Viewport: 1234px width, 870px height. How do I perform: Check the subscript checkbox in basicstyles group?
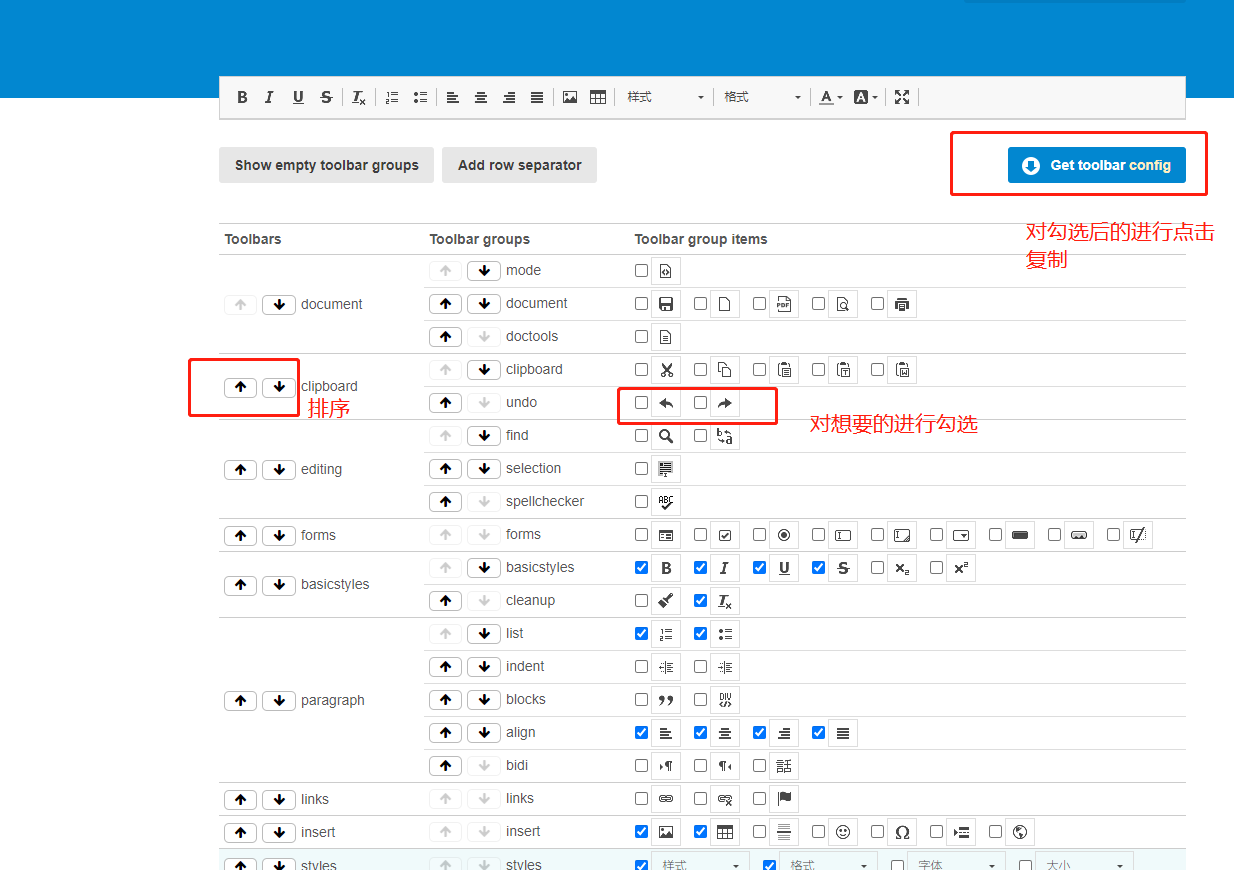876,567
